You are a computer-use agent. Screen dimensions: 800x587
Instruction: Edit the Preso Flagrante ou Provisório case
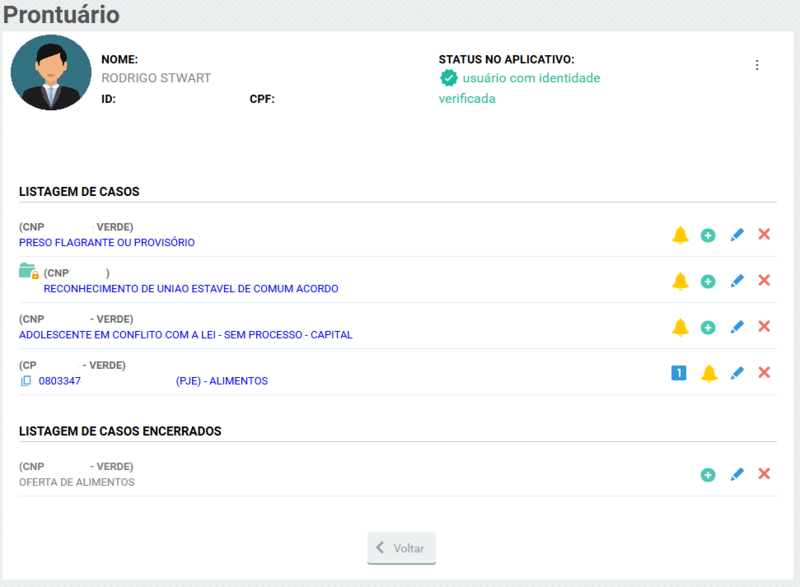click(x=737, y=235)
